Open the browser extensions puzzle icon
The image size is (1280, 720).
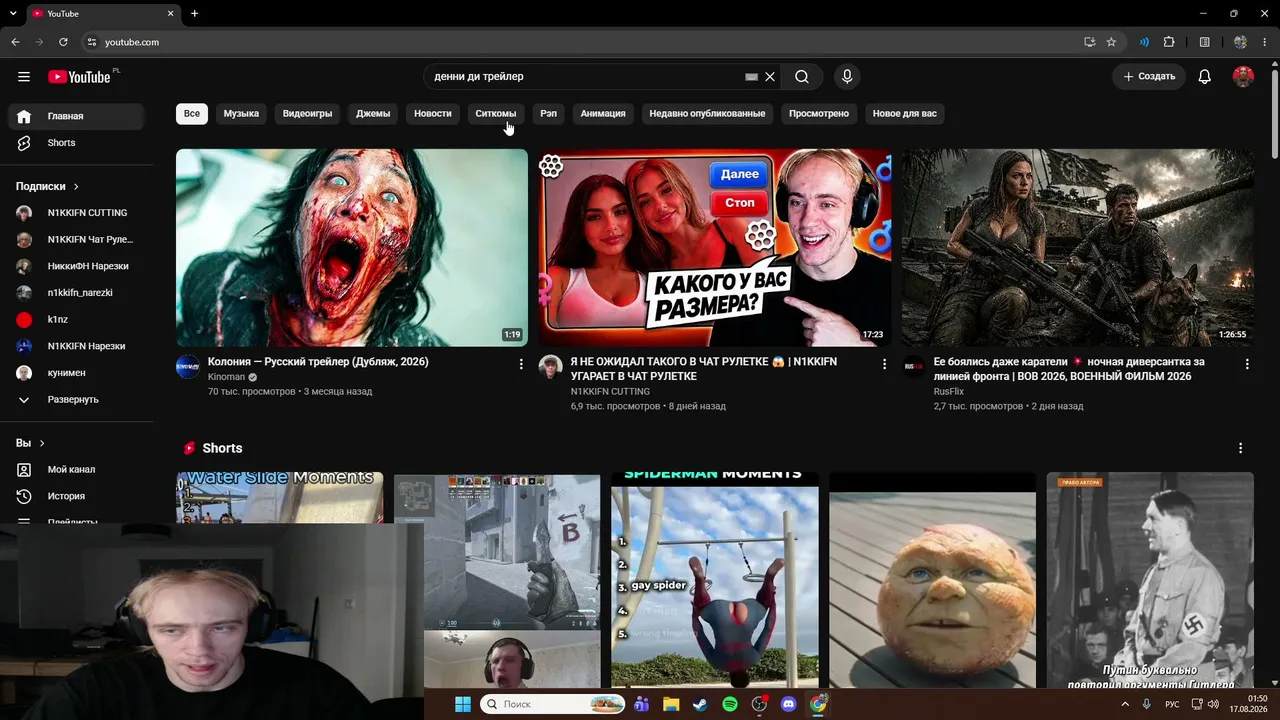point(1169,42)
